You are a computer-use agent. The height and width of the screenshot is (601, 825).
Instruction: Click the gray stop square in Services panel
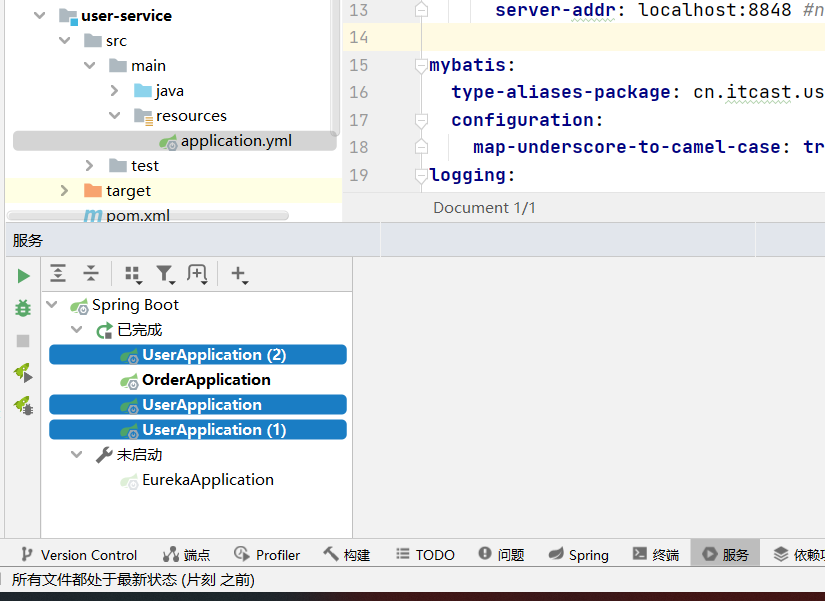point(23,341)
